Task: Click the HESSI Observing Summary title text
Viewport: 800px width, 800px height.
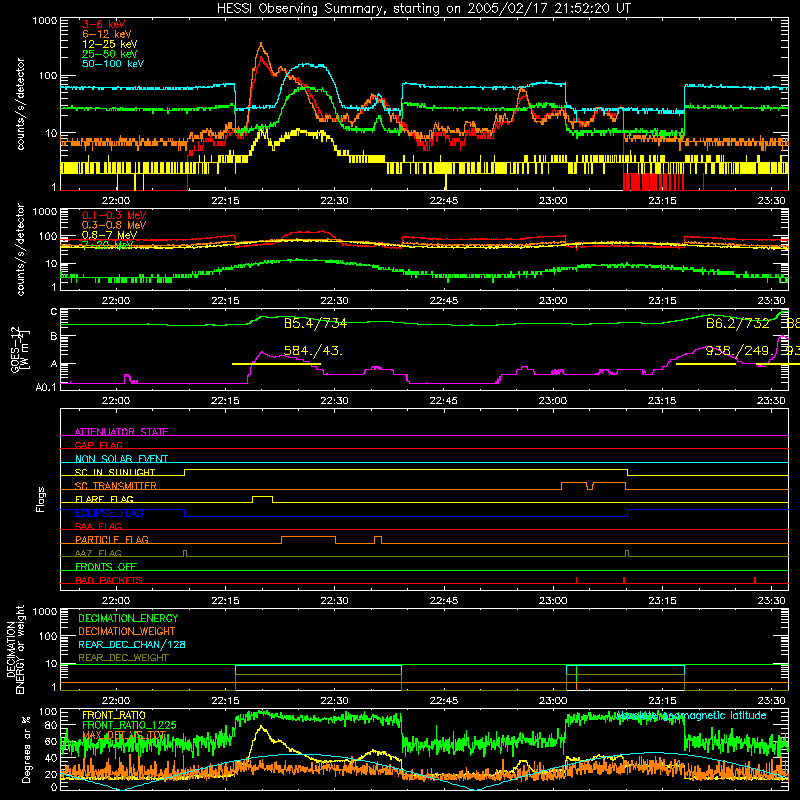Action: pos(424,9)
